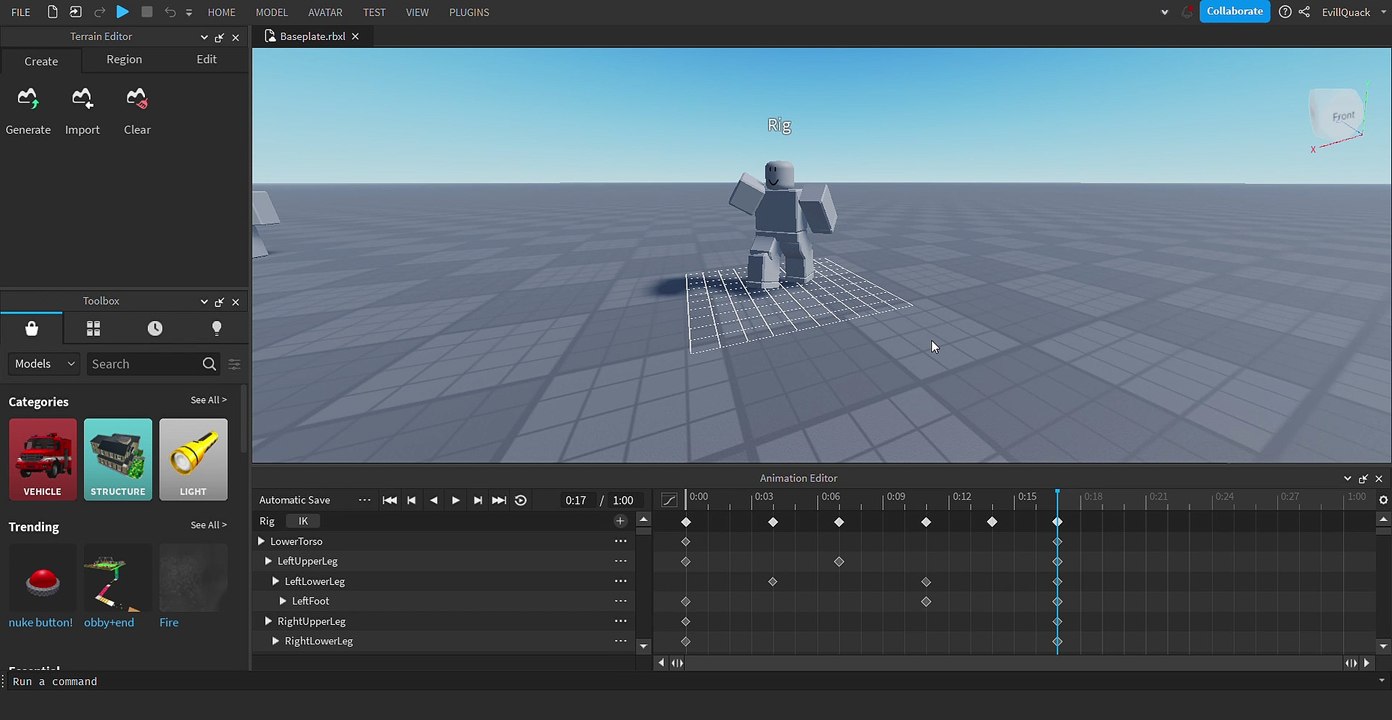The height and width of the screenshot is (720, 1392).
Task: Switch to the AVATAR ribbon tab
Action: pos(325,12)
